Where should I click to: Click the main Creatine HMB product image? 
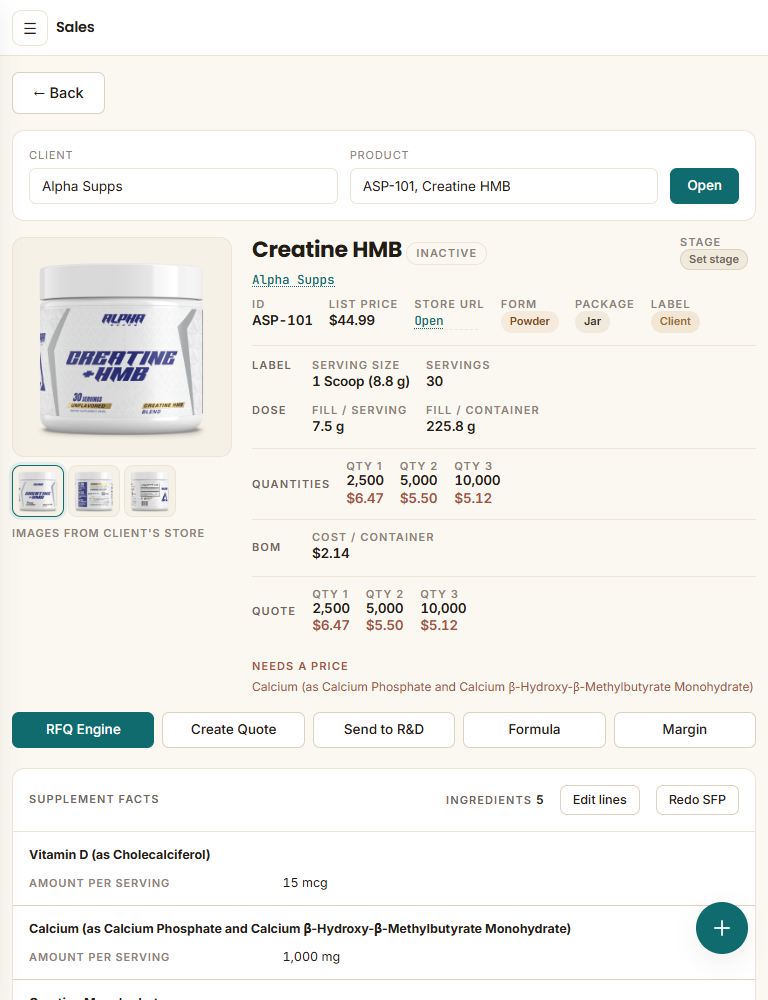coord(122,347)
